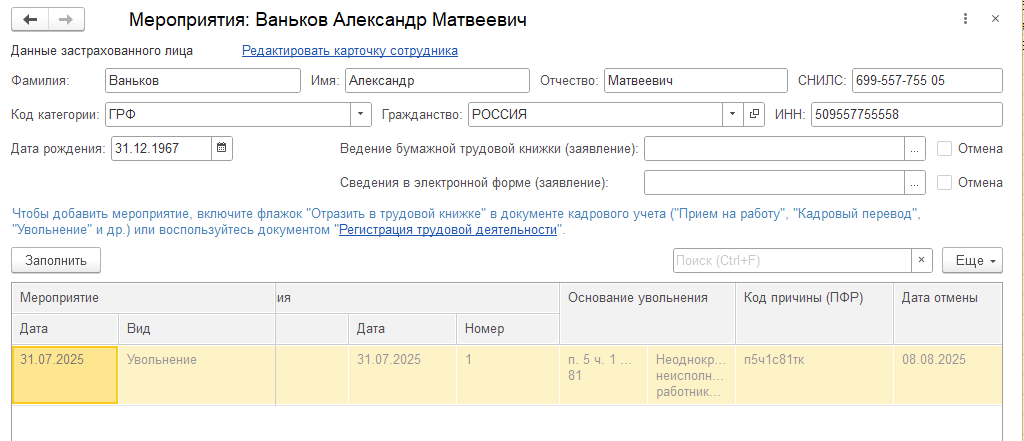Select the п5ч1с81тк reason code cell
This screenshot has height=441, width=1024.
coord(814,375)
